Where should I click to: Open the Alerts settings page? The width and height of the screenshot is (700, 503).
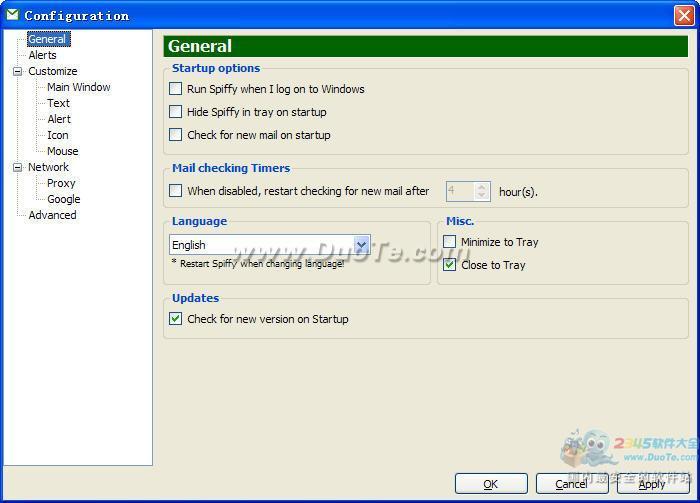(42, 55)
